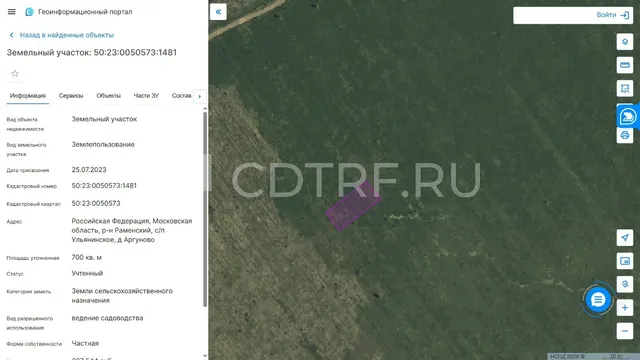Image resolution: width=640 pixels, height=360 pixels.
Task: Open the hamburger main menu
Action: tap(11, 12)
